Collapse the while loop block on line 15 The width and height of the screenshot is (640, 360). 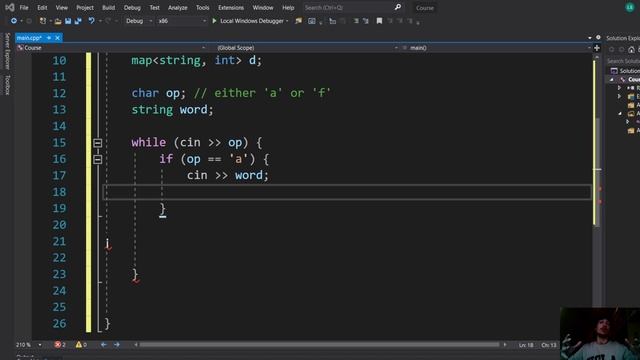coord(98,143)
